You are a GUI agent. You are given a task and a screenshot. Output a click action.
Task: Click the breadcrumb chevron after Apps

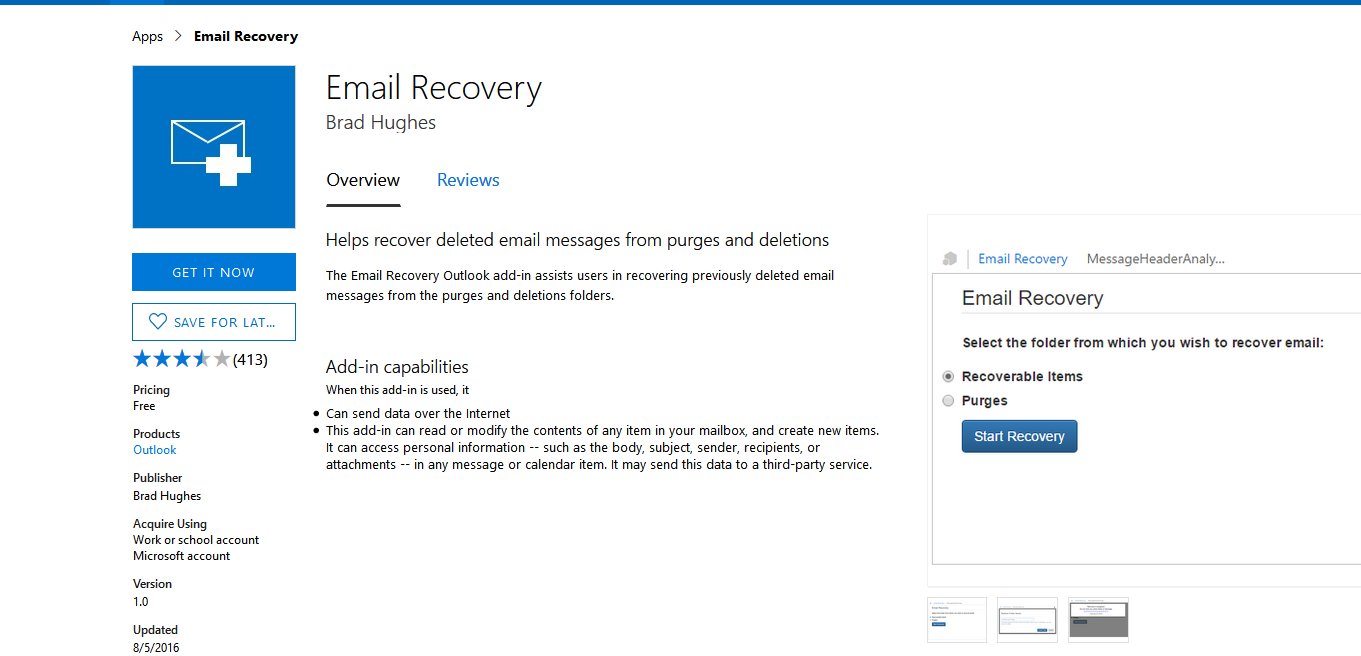[x=178, y=36]
